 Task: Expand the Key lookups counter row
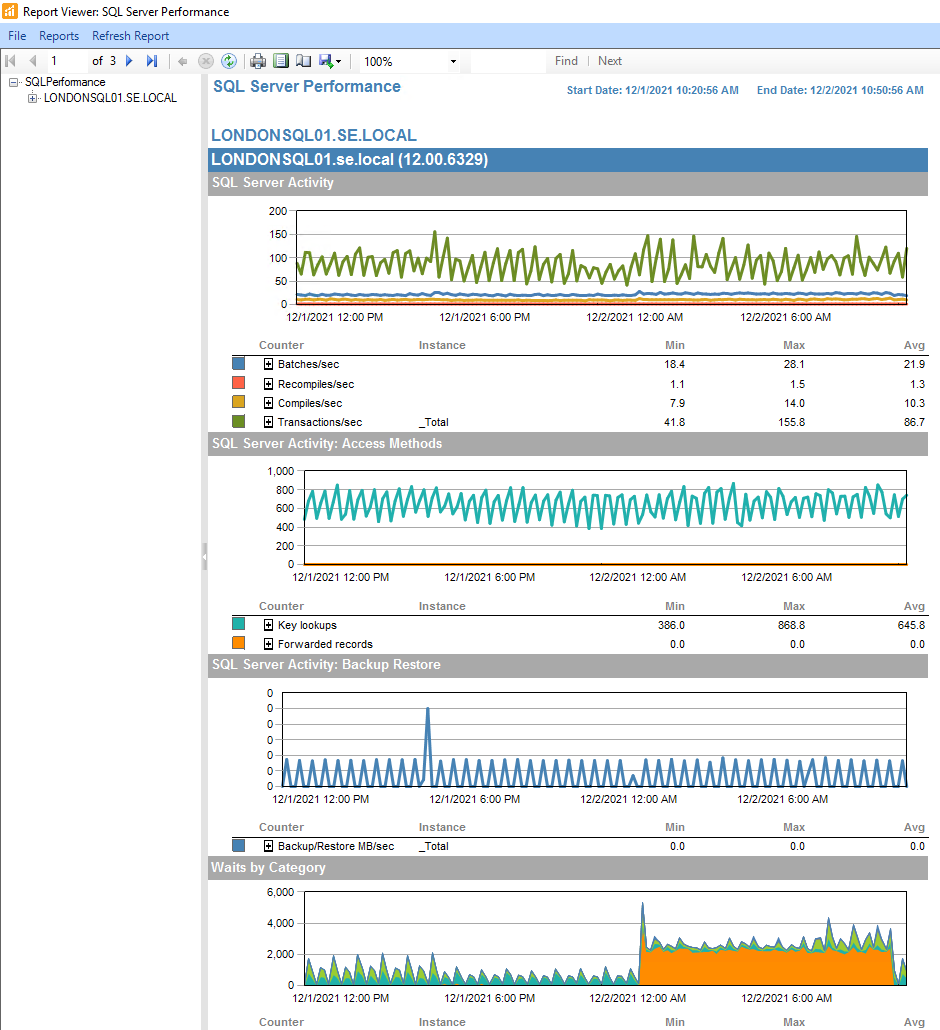pos(267,623)
